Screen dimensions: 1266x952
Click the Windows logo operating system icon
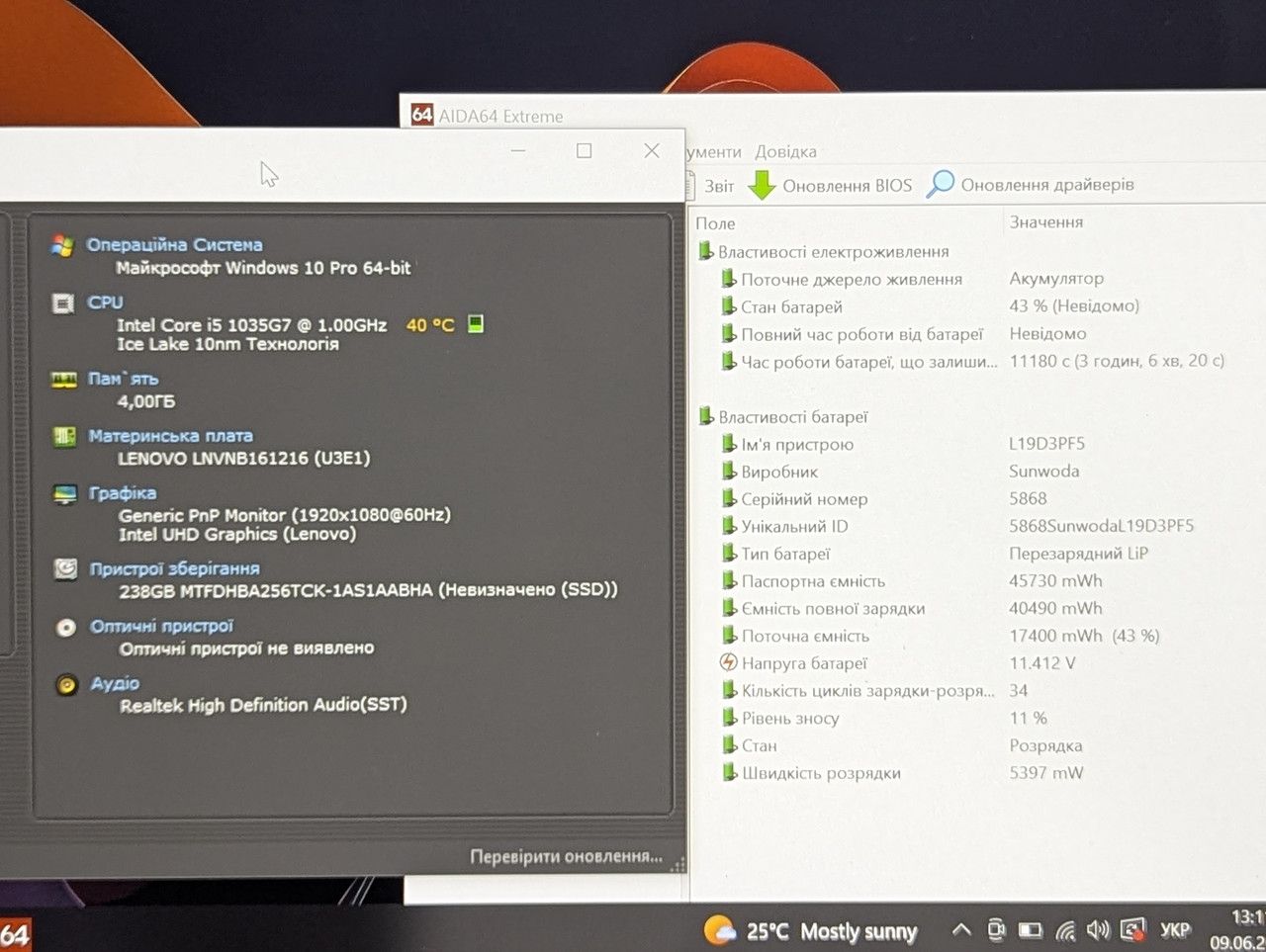[62, 245]
